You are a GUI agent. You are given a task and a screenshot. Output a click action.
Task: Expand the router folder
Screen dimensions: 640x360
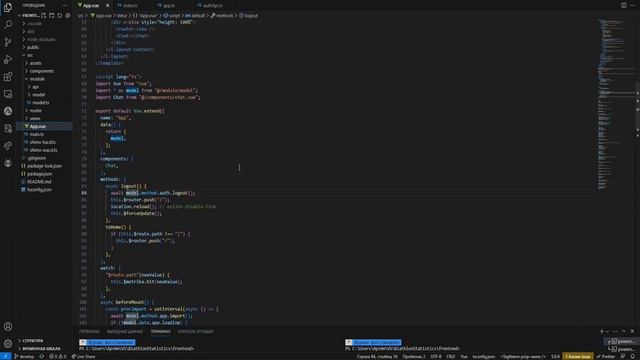click(45, 111)
